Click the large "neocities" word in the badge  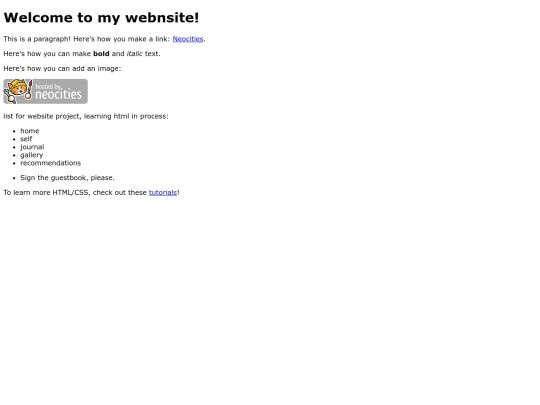pos(59,94)
